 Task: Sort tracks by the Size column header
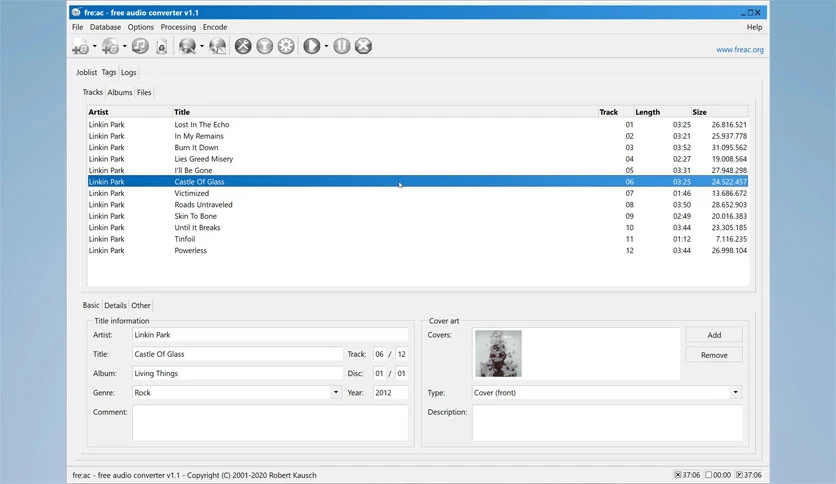[x=719, y=112]
